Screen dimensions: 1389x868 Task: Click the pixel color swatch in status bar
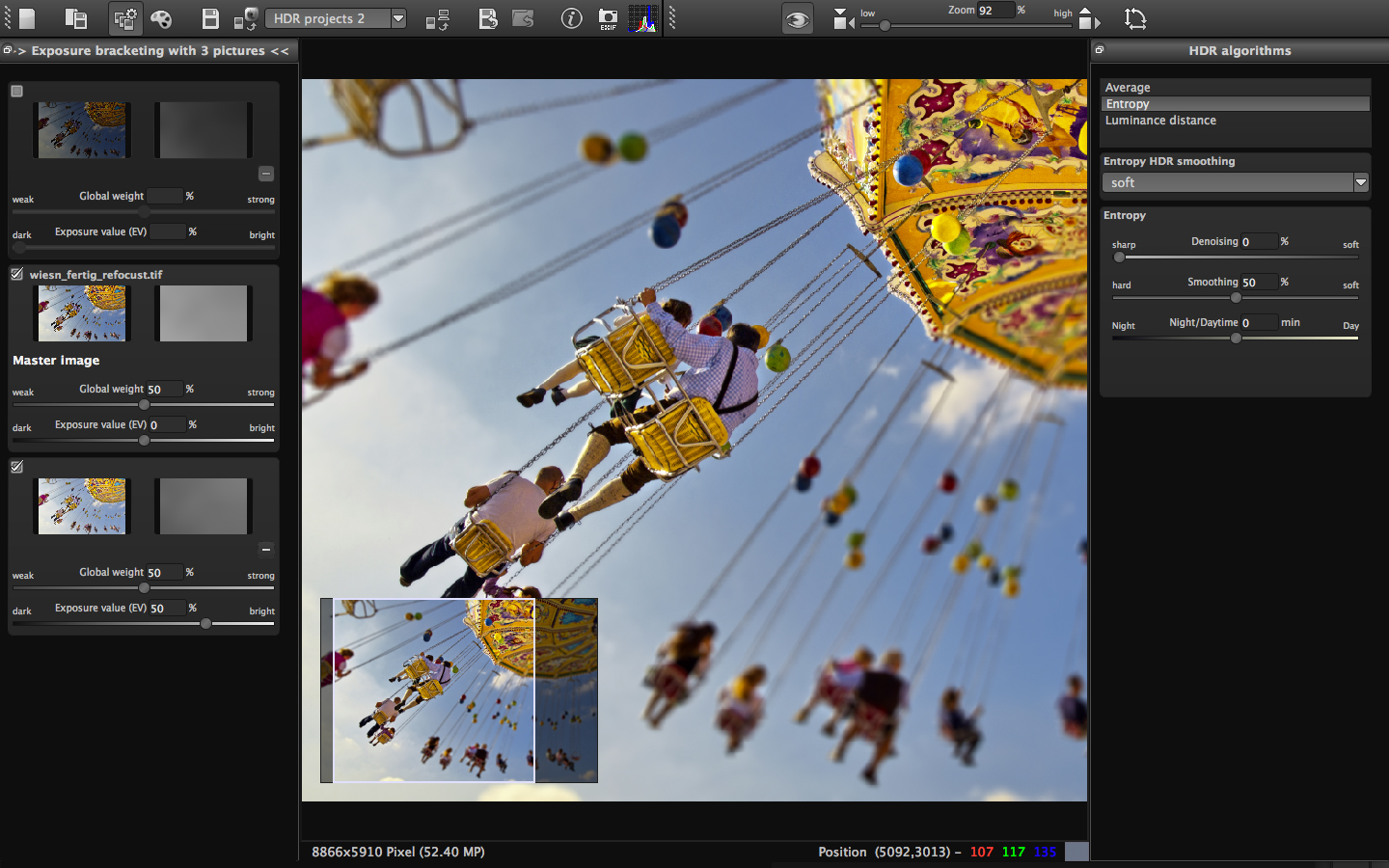[1076, 852]
